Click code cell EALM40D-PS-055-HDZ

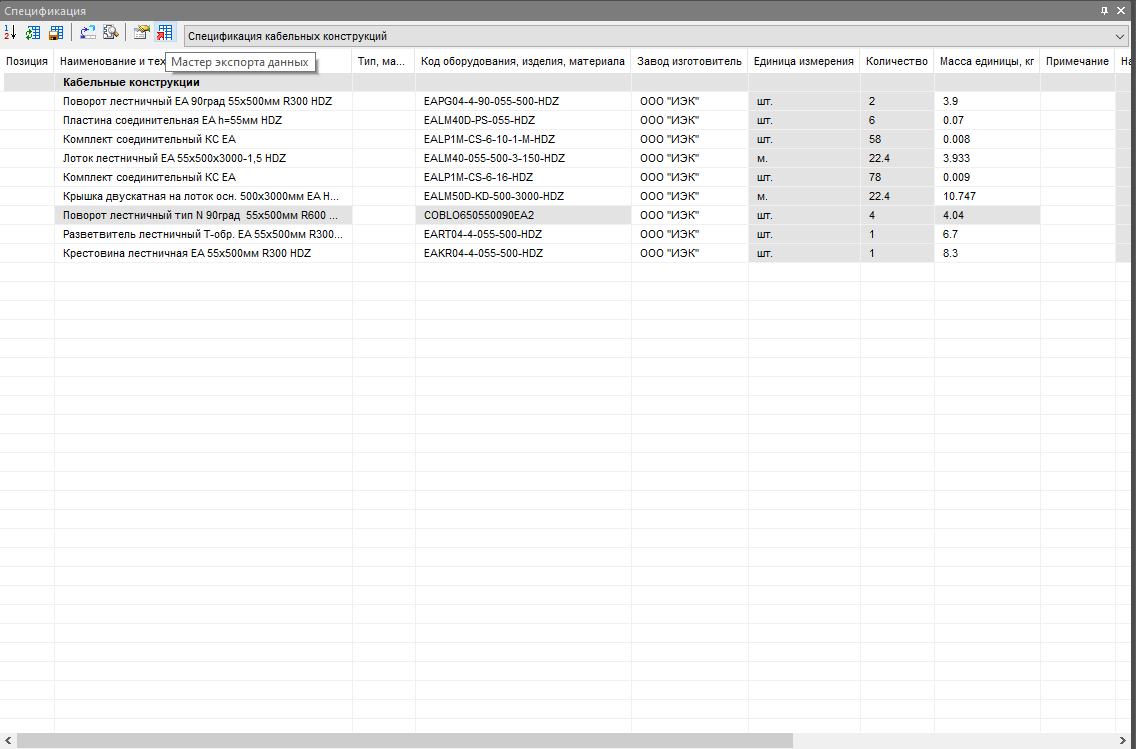tap(522, 120)
